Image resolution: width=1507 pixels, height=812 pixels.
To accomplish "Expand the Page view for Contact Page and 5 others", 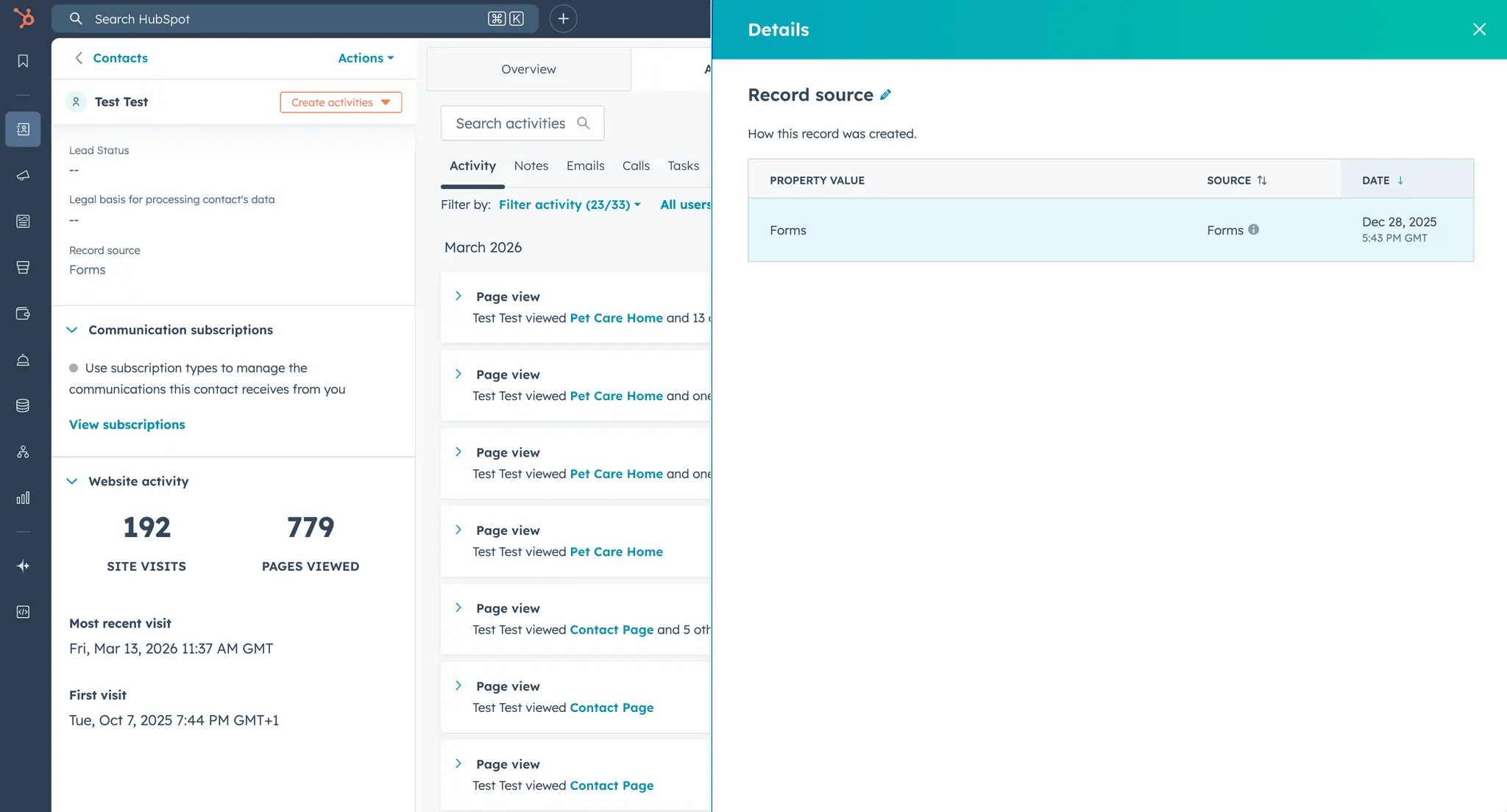I will point(458,608).
